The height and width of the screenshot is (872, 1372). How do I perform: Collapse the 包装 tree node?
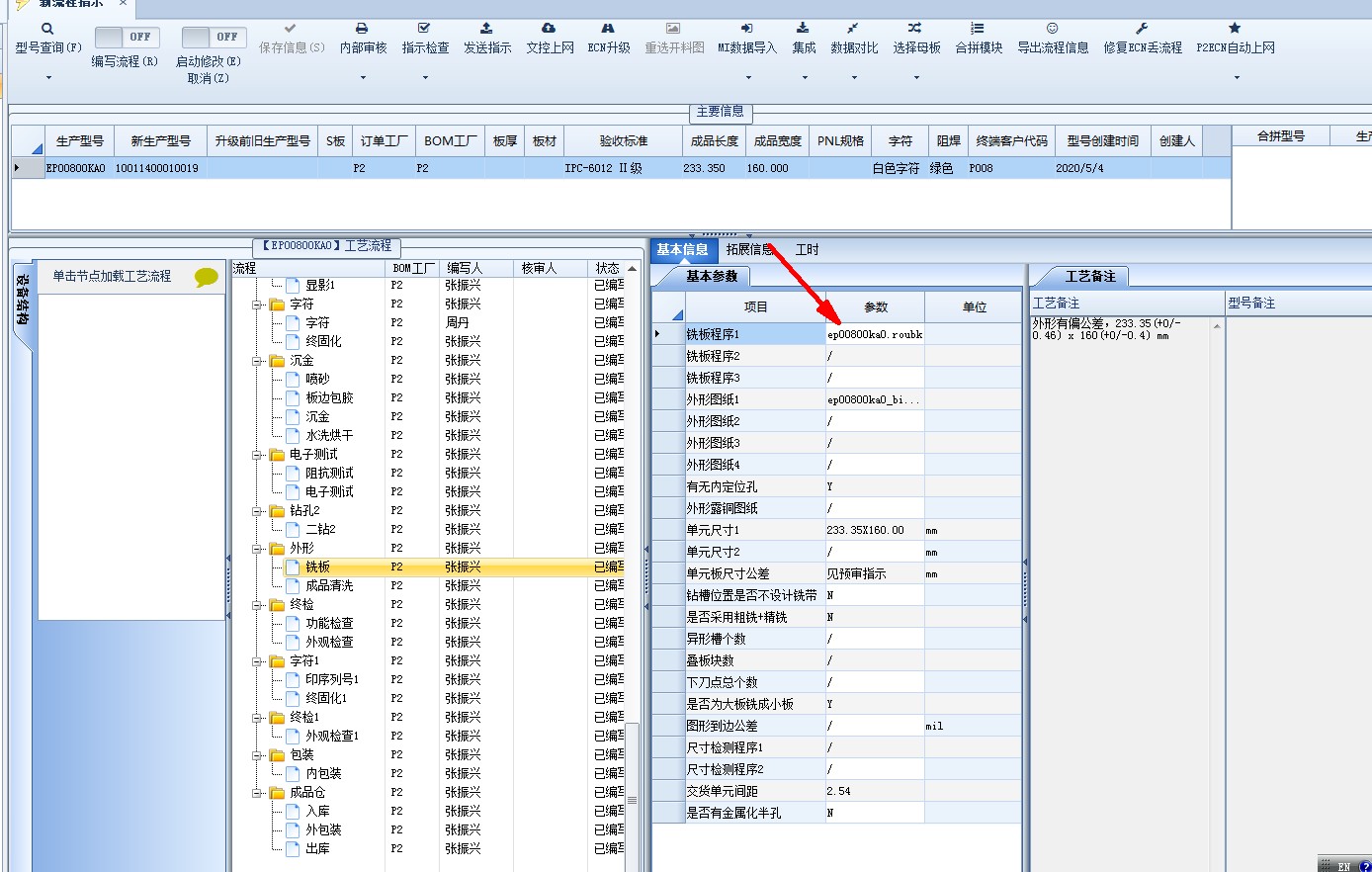(257, 755)
